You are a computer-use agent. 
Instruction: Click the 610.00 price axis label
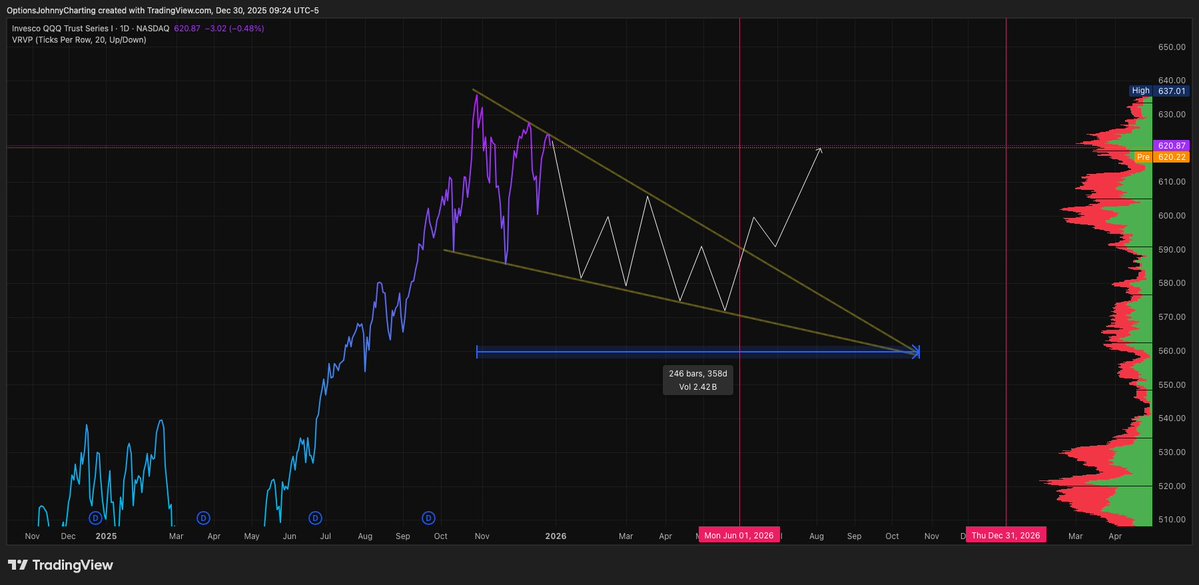click(x=1170, y=182)
